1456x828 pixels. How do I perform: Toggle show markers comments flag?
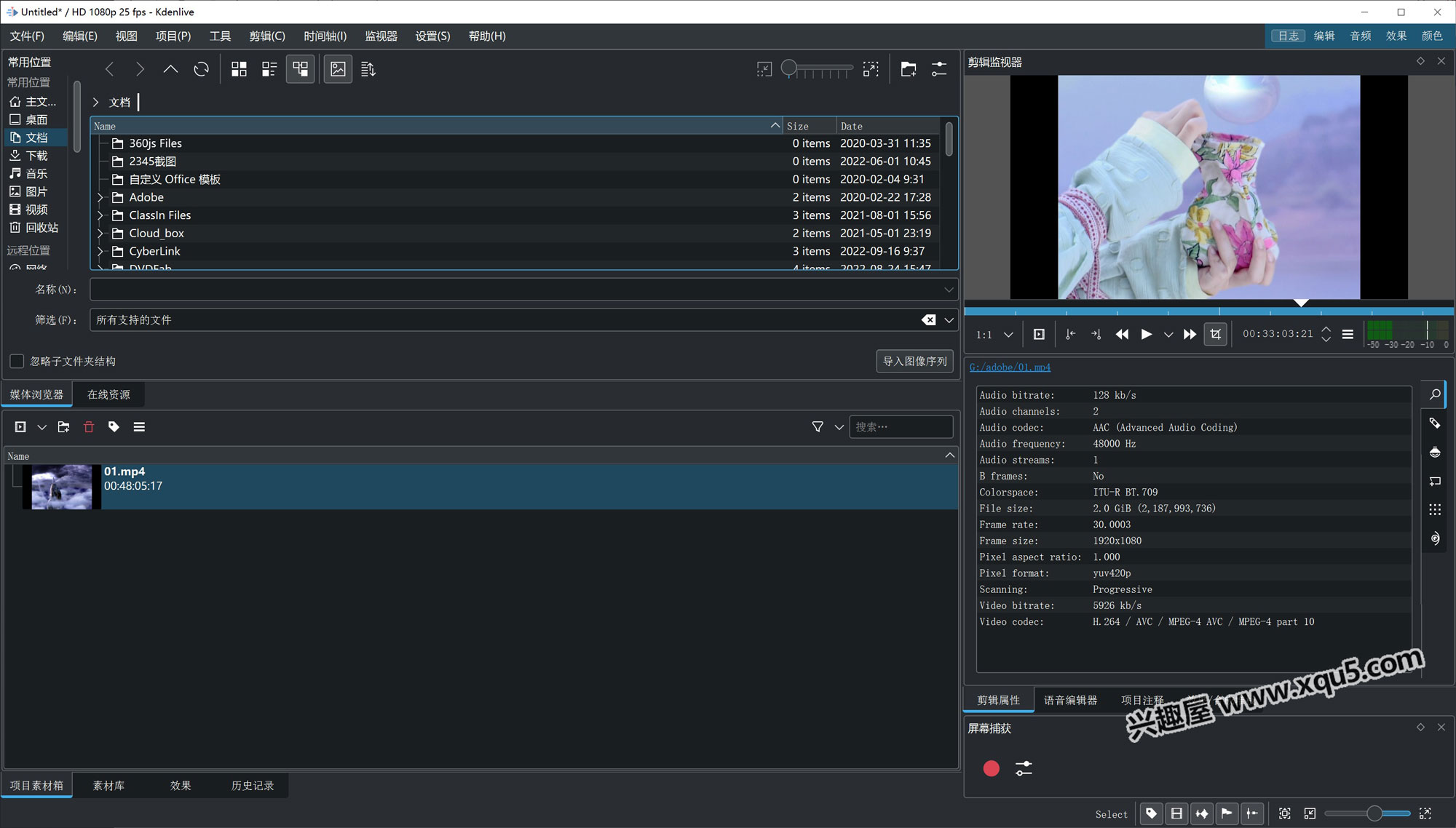[1227, 813]
